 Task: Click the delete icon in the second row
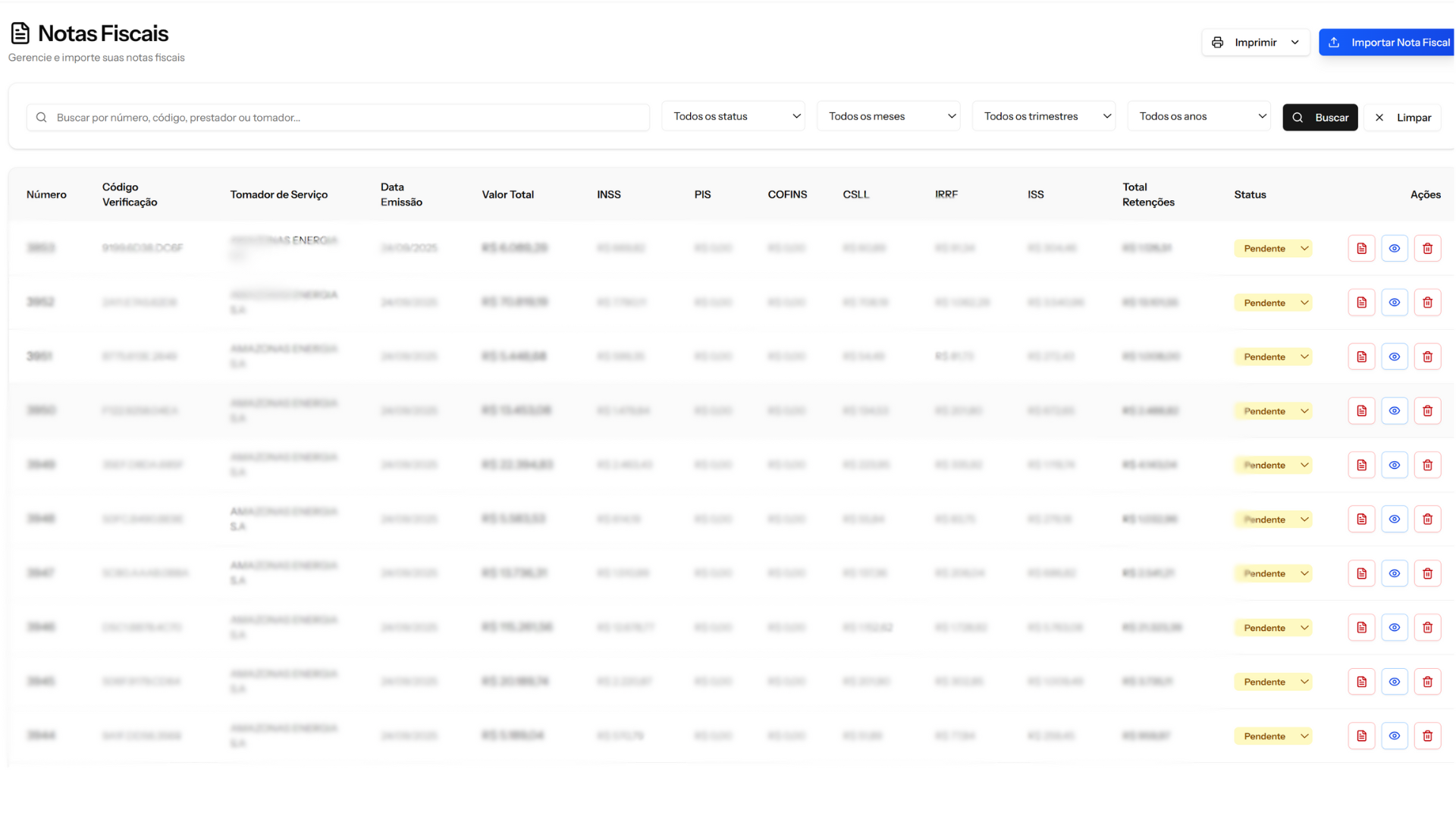click(x=1427, y=303)
